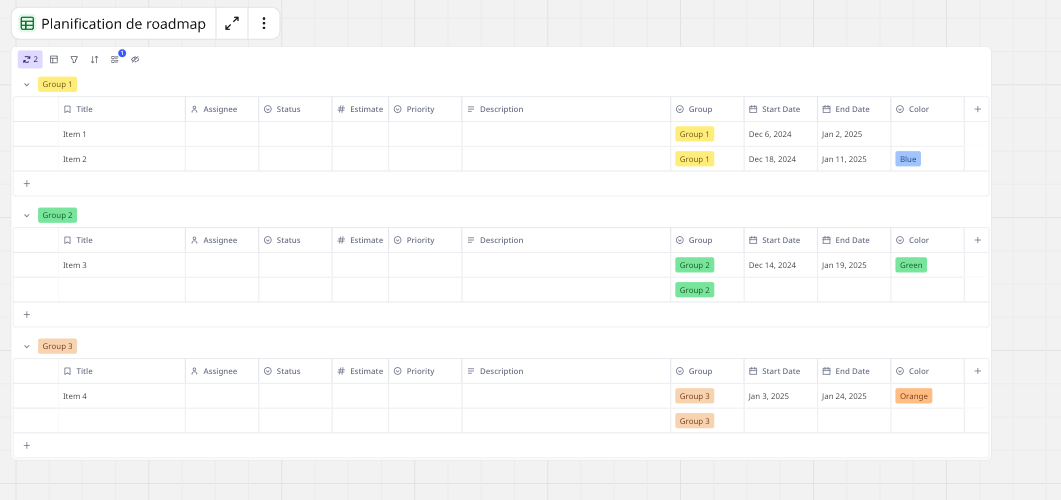Click end date Jan 24, 2025

tap(844, 396)
